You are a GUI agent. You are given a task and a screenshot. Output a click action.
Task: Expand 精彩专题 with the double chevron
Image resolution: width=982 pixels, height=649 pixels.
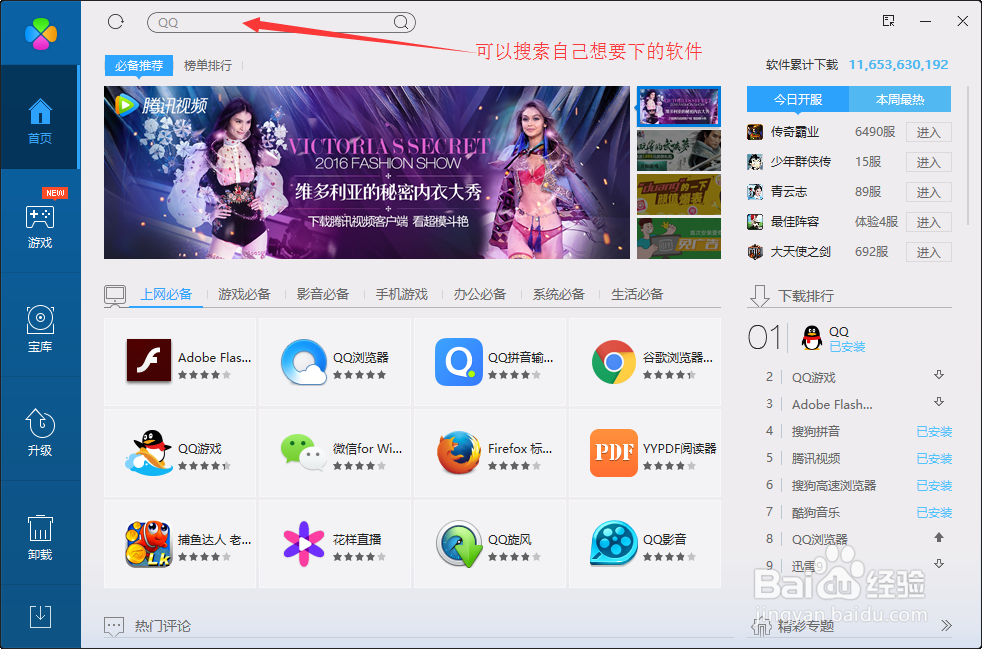pyautogui.click(x=946, y=625)
